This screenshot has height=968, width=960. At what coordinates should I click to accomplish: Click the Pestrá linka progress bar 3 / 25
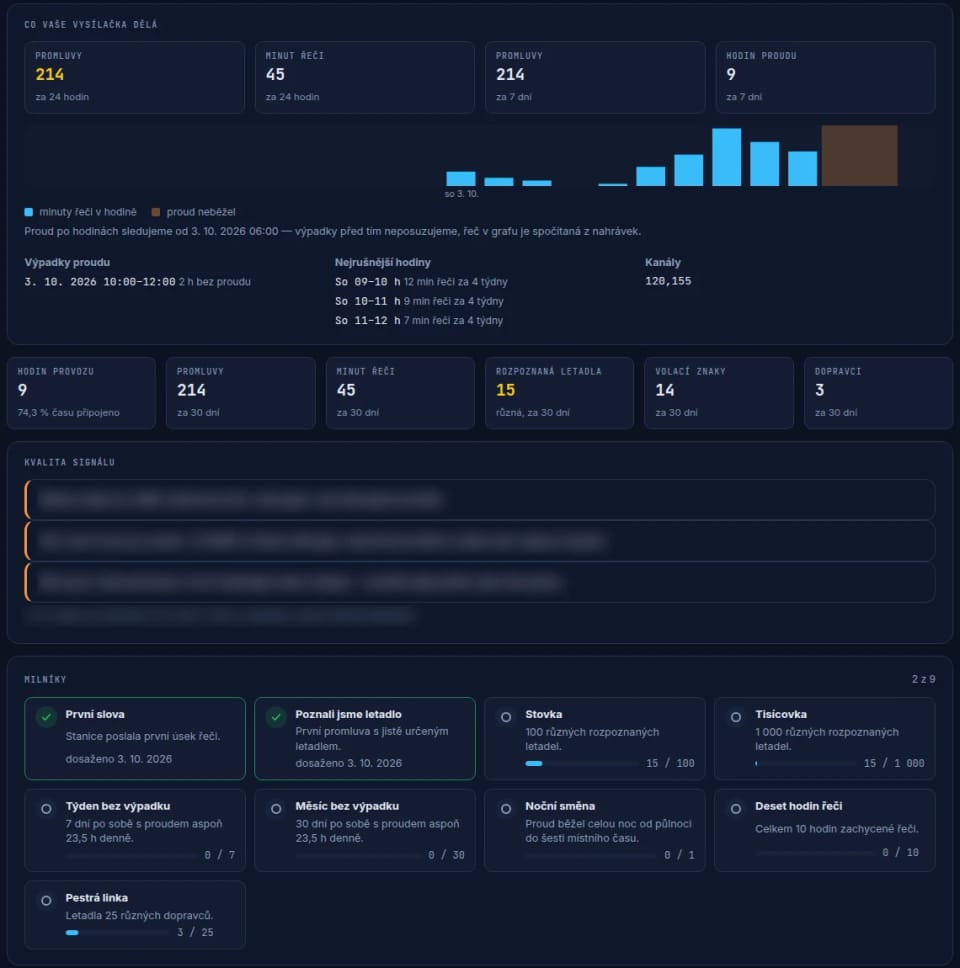click(x=117, y=932)
